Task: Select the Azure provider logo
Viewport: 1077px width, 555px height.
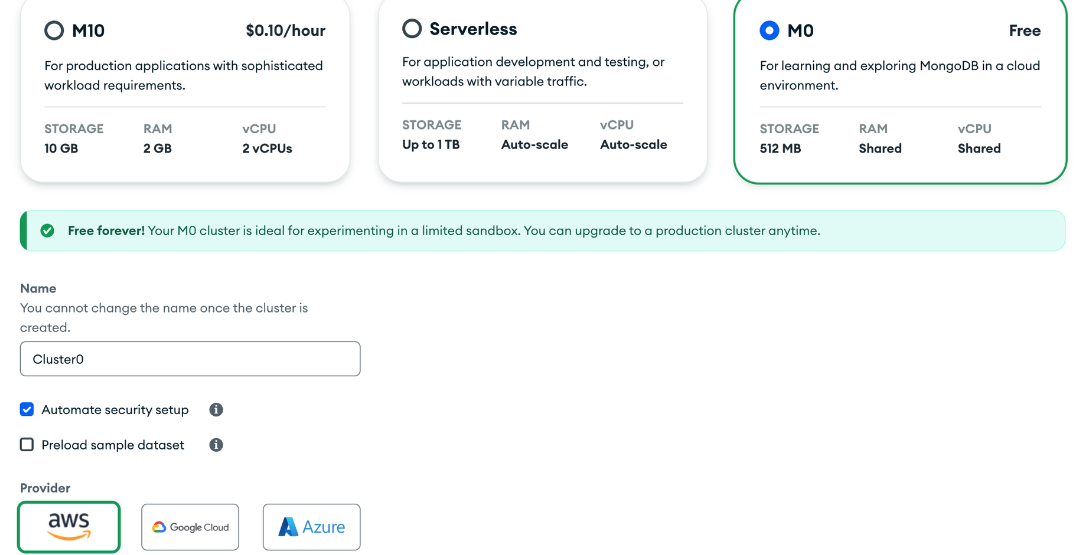Action: pos(311,527)
